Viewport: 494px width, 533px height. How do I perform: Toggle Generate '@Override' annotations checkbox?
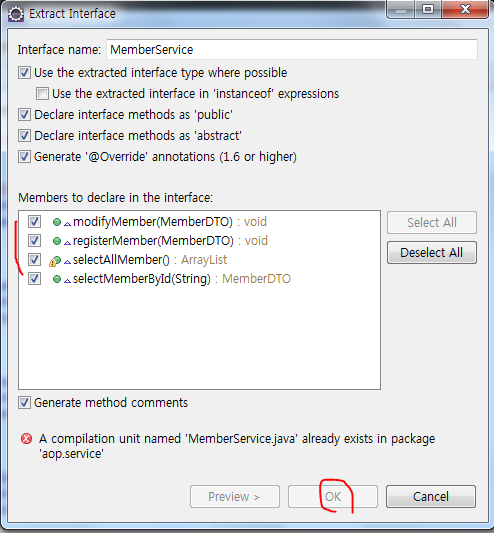[x=24, y=157]
